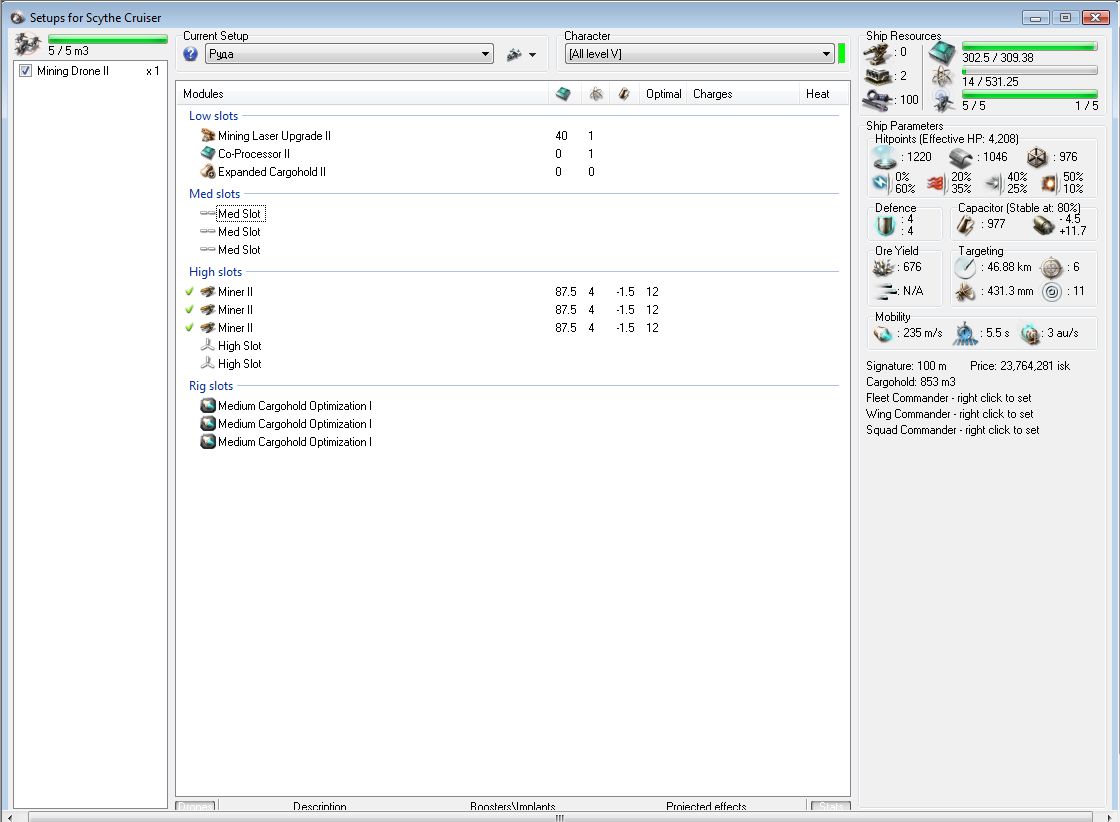This screenshot has height=822, width=1120.
Task: Click the shield hitpoints icon
Action: [884, 157]
